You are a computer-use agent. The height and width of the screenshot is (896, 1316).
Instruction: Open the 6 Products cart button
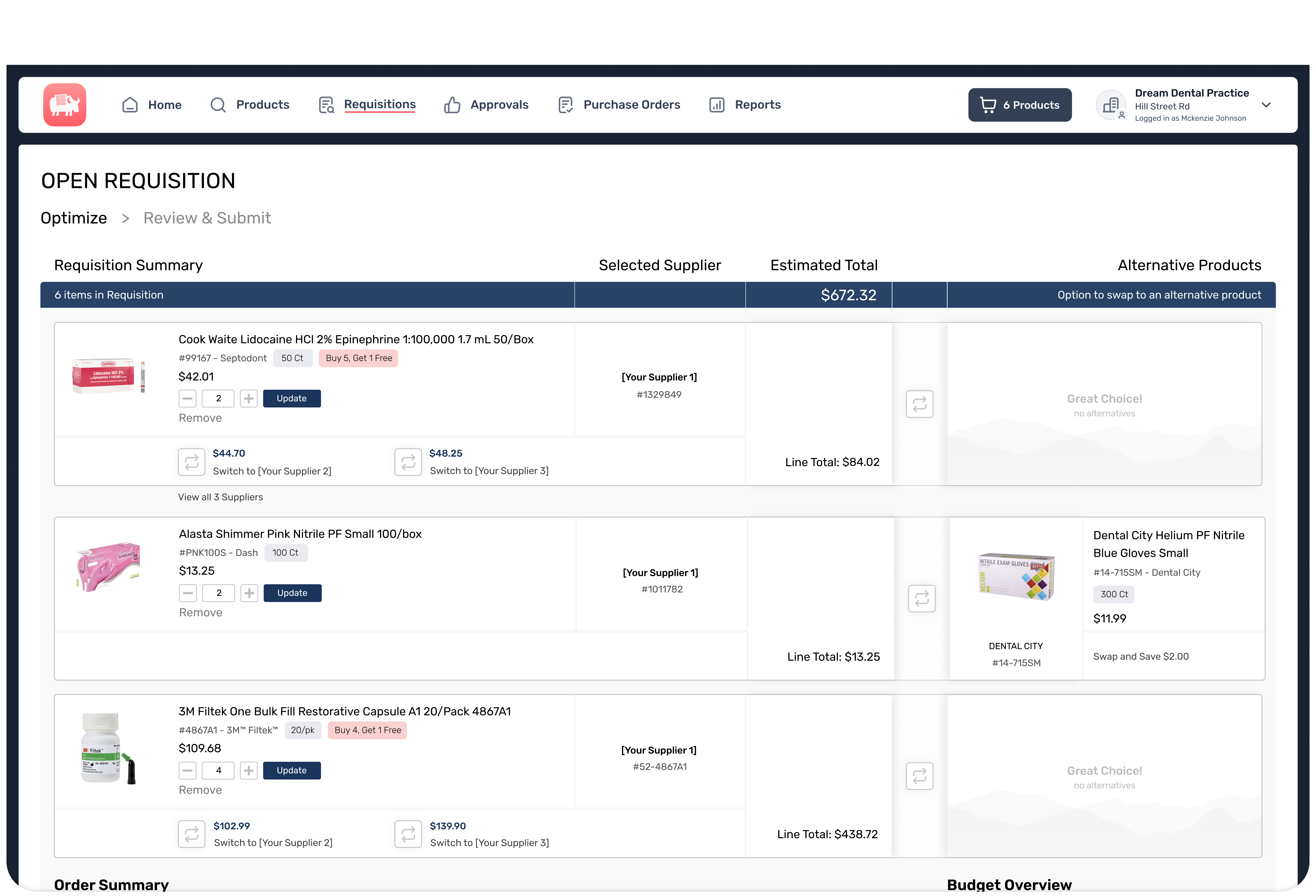[x=1020, y=105]
